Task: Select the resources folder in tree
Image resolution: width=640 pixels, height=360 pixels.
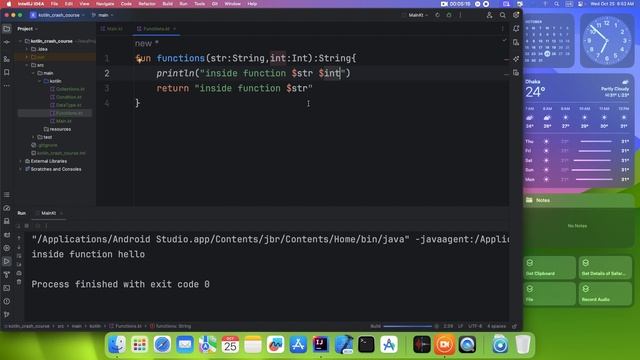Action: pyautogui.click(x=57, y=129)
